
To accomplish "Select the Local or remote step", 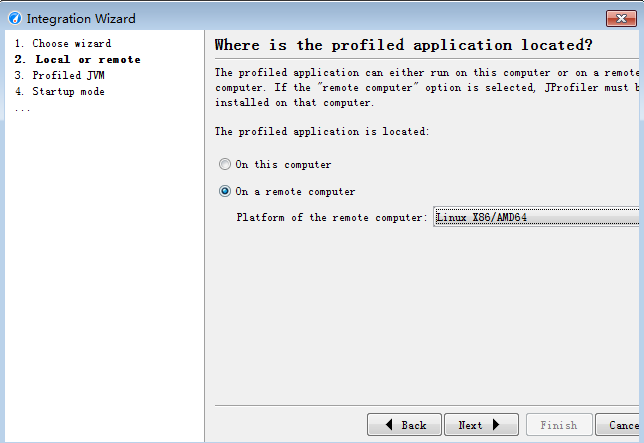I will tap(78, 60).
